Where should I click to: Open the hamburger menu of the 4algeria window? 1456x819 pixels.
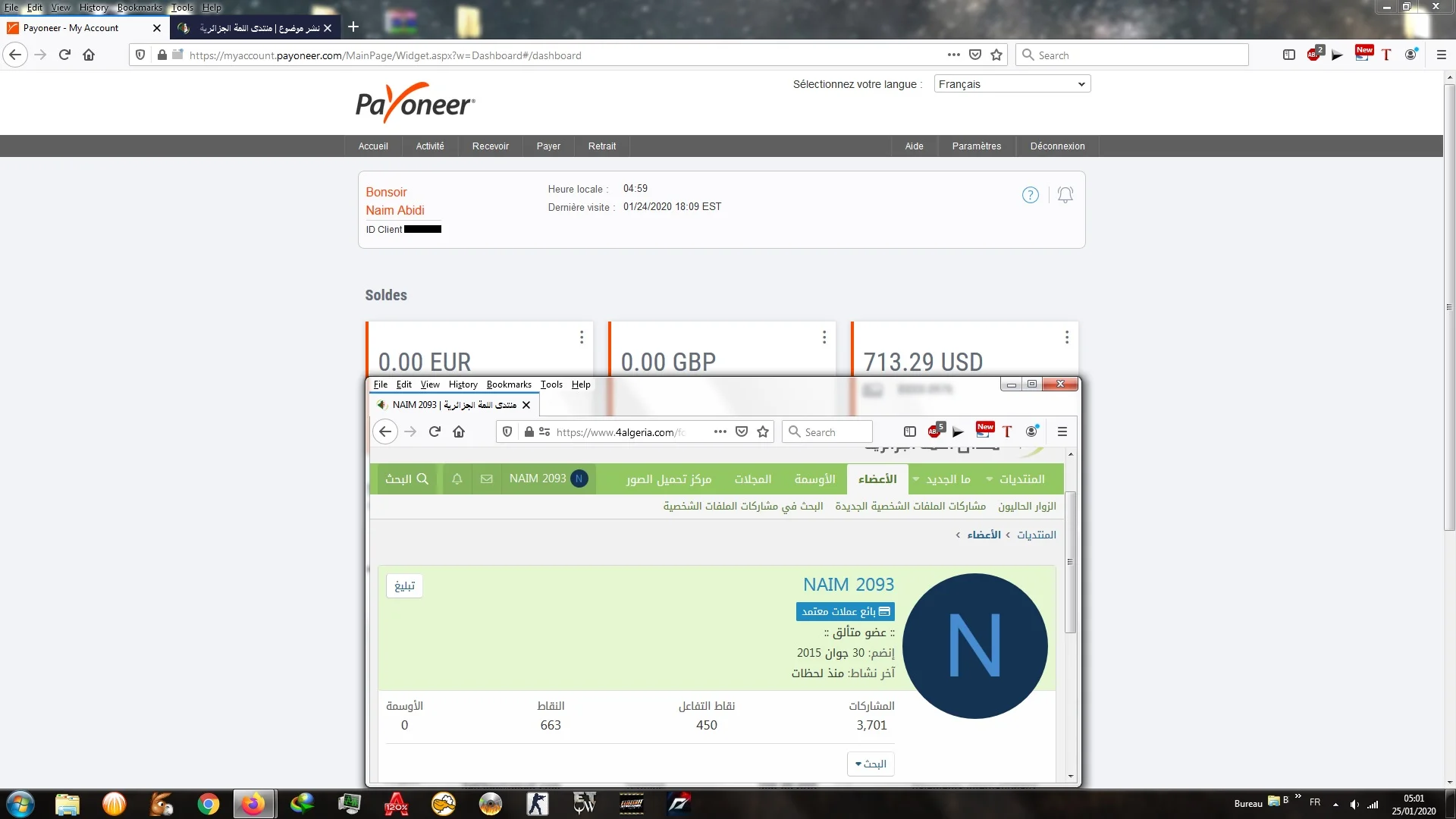(1062, 431)
